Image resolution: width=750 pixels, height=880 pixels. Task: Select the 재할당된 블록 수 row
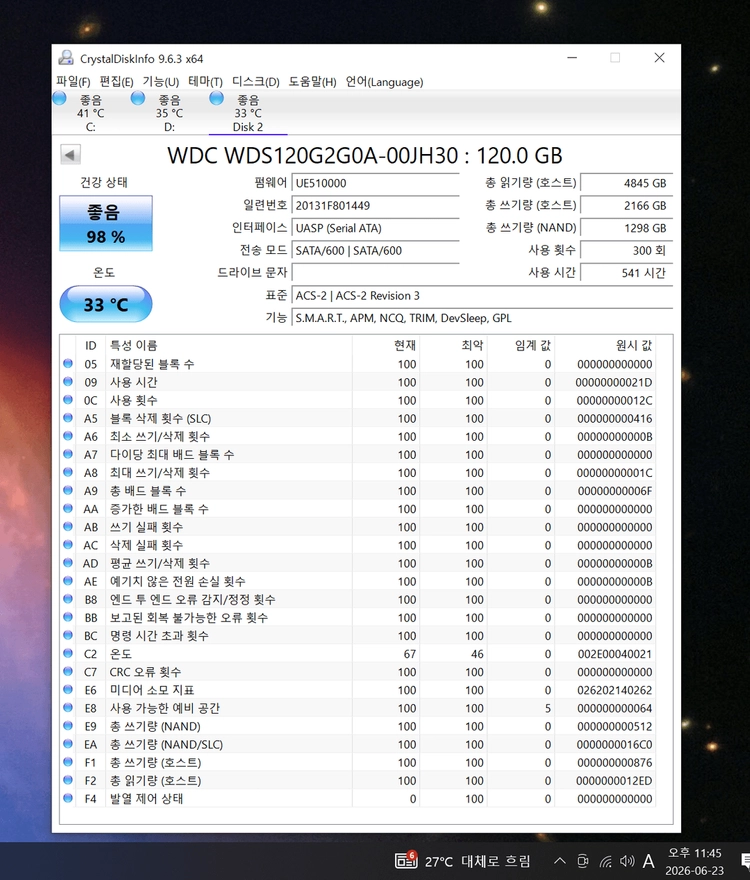358,364
